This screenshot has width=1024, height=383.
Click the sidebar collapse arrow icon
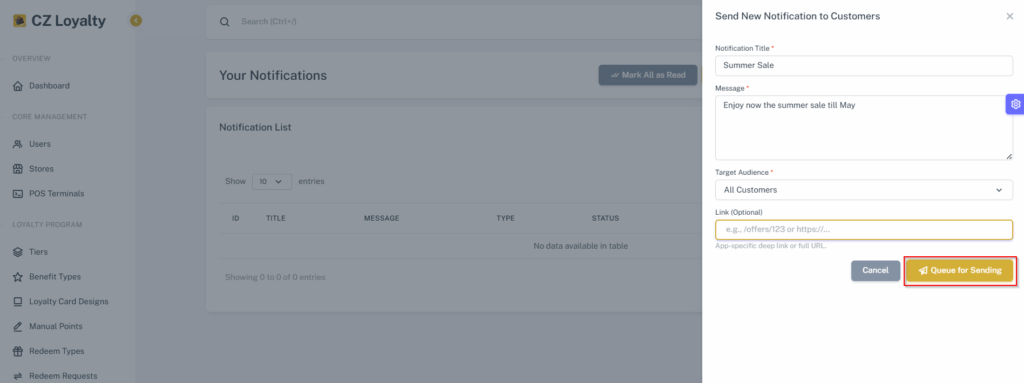point(135,21)
